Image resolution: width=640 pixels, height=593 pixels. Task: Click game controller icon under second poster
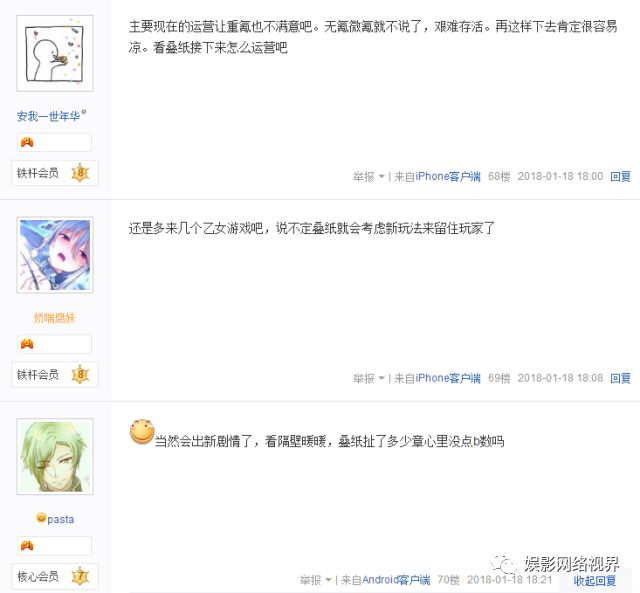(x=27, y=344)
